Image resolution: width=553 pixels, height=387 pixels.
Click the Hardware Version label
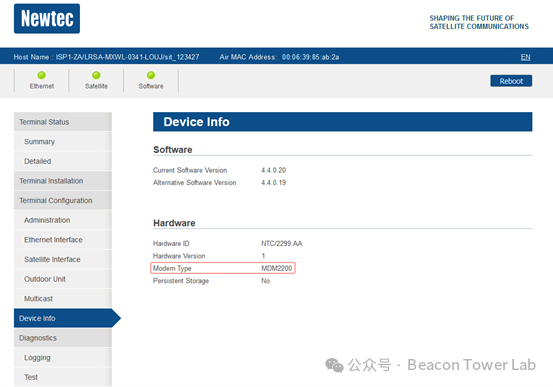179,256
